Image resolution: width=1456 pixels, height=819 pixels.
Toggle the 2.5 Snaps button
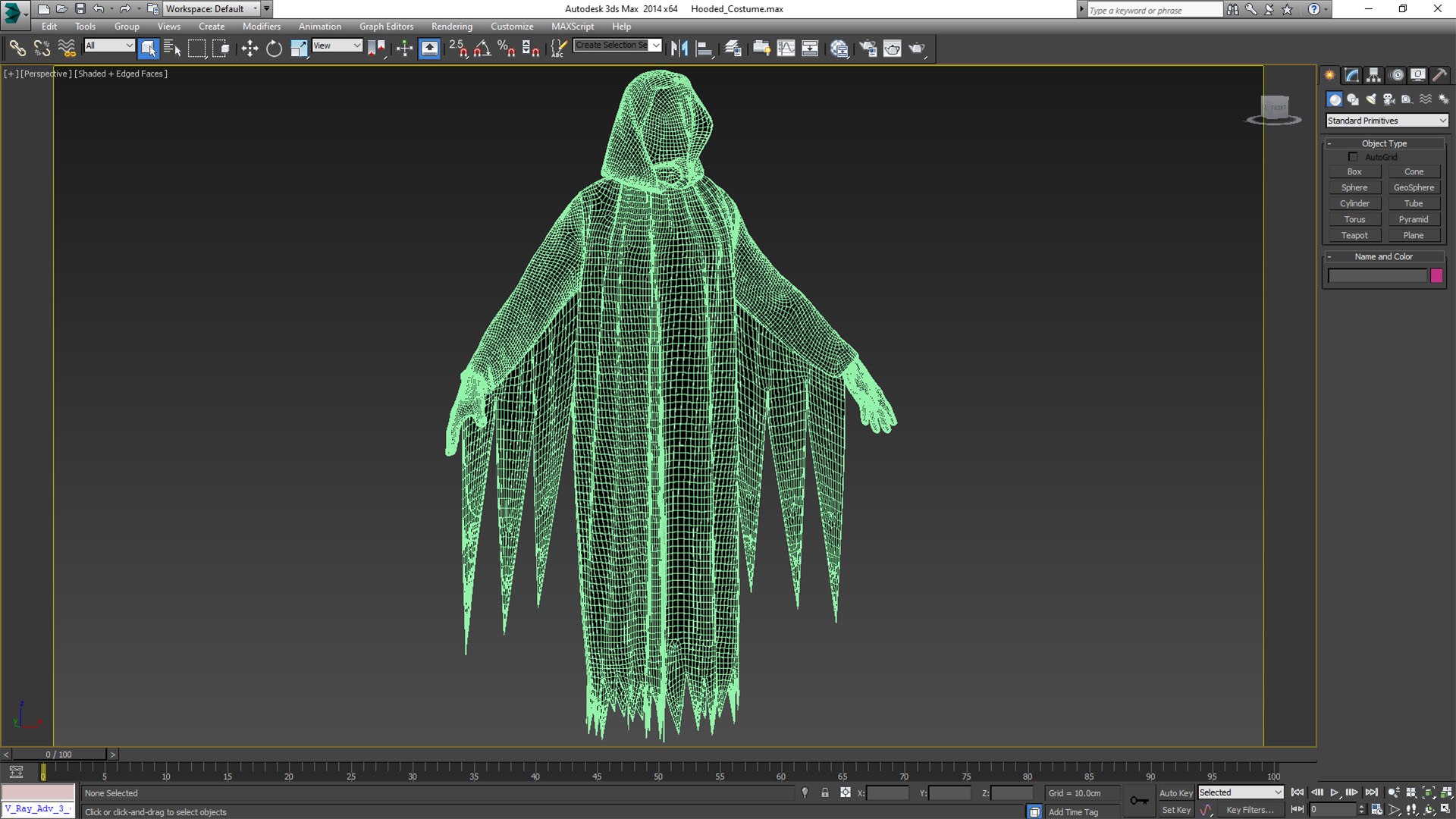point(458,49)
